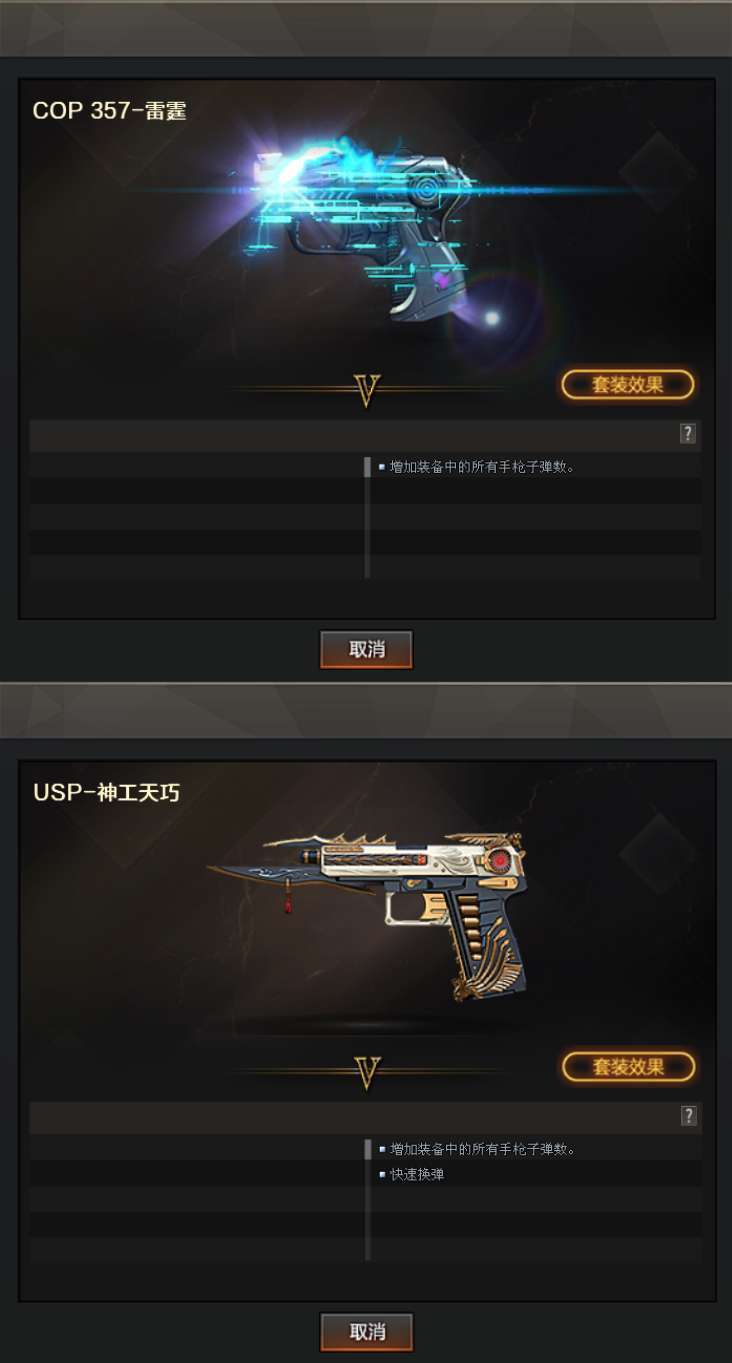Click bullet marker beside 增加装备中的所有手枪子弹数 in USP panel
Image resolution: width=732 pixels, height=1363 pixels.
382,1149
